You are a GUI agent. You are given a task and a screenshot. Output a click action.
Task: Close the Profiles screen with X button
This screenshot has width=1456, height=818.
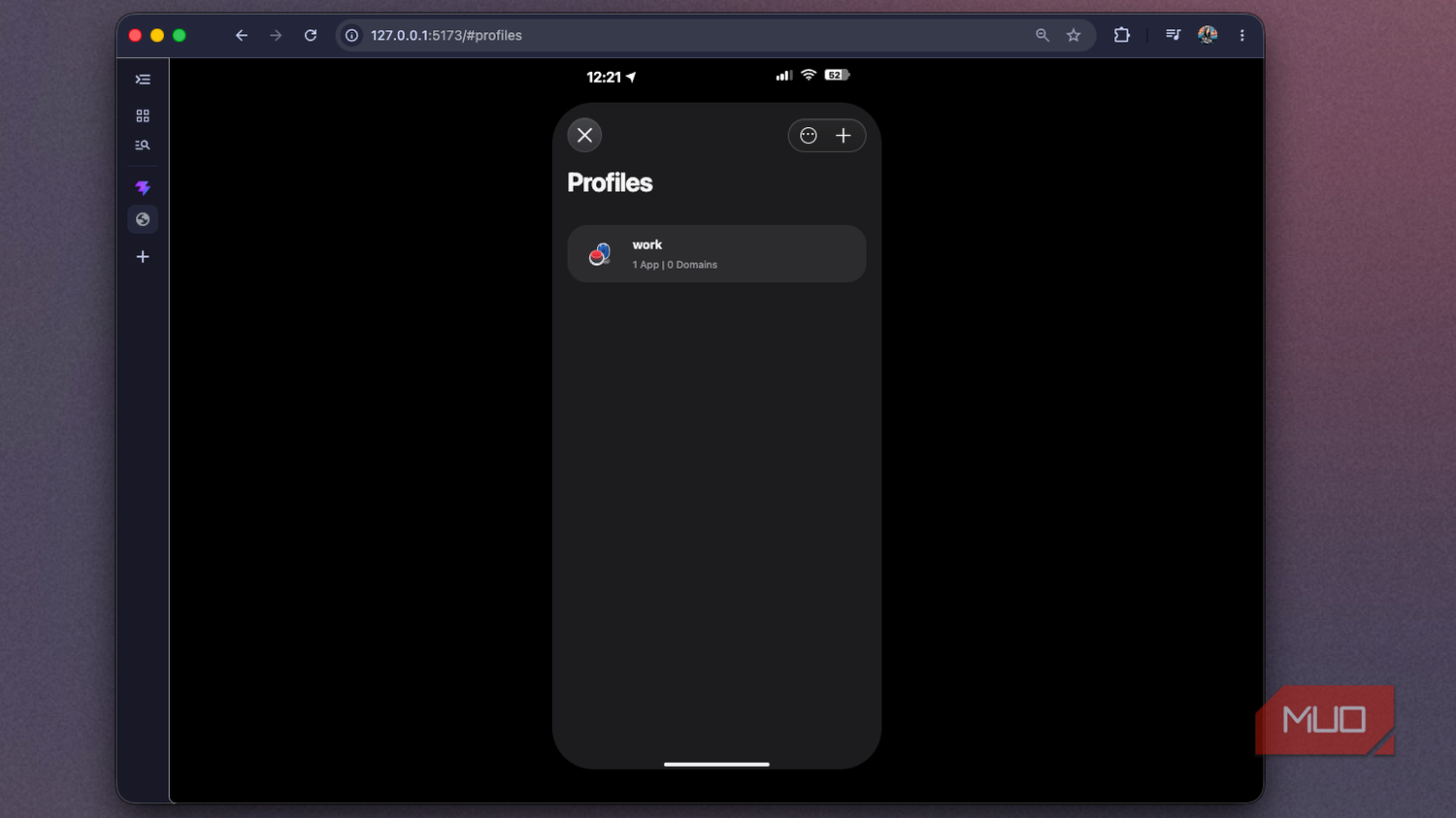(584, 135)
